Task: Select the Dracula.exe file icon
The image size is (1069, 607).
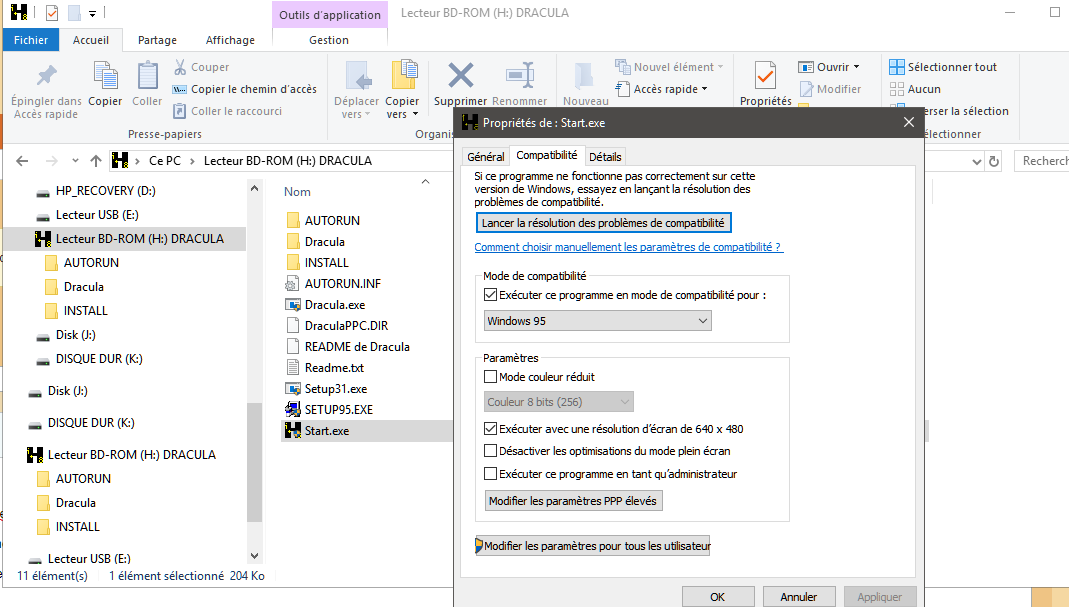Action: pos(293,305)
